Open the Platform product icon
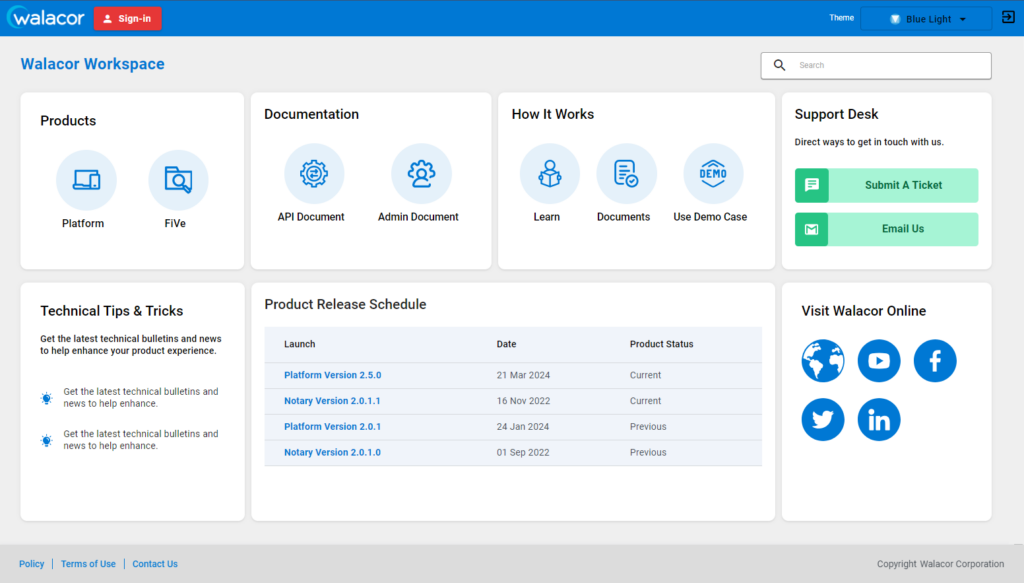This screenshot has width=1024, height=583. pyautogui.click(x=86, y=181)
